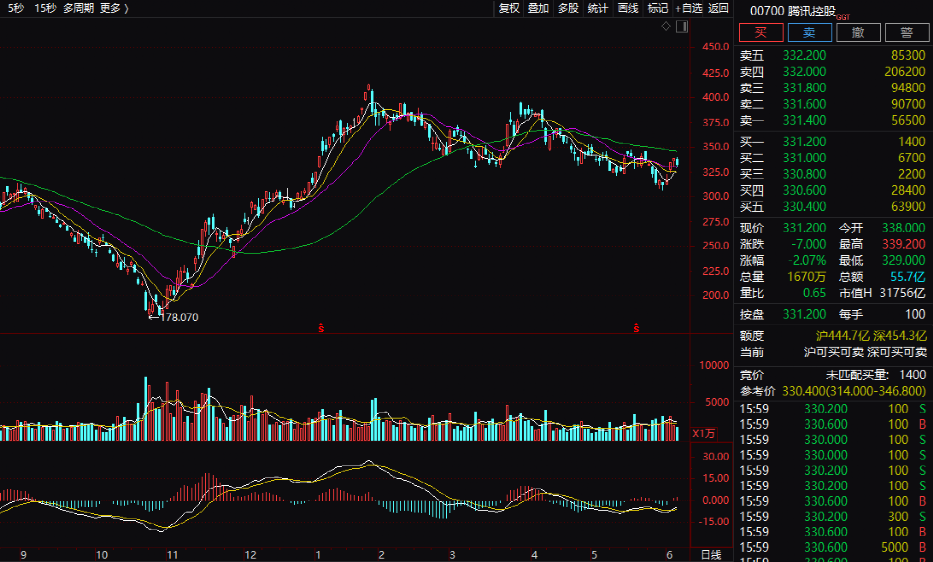
Task: Open the 多周期 multi-period selector
Action: coord(78,8)
